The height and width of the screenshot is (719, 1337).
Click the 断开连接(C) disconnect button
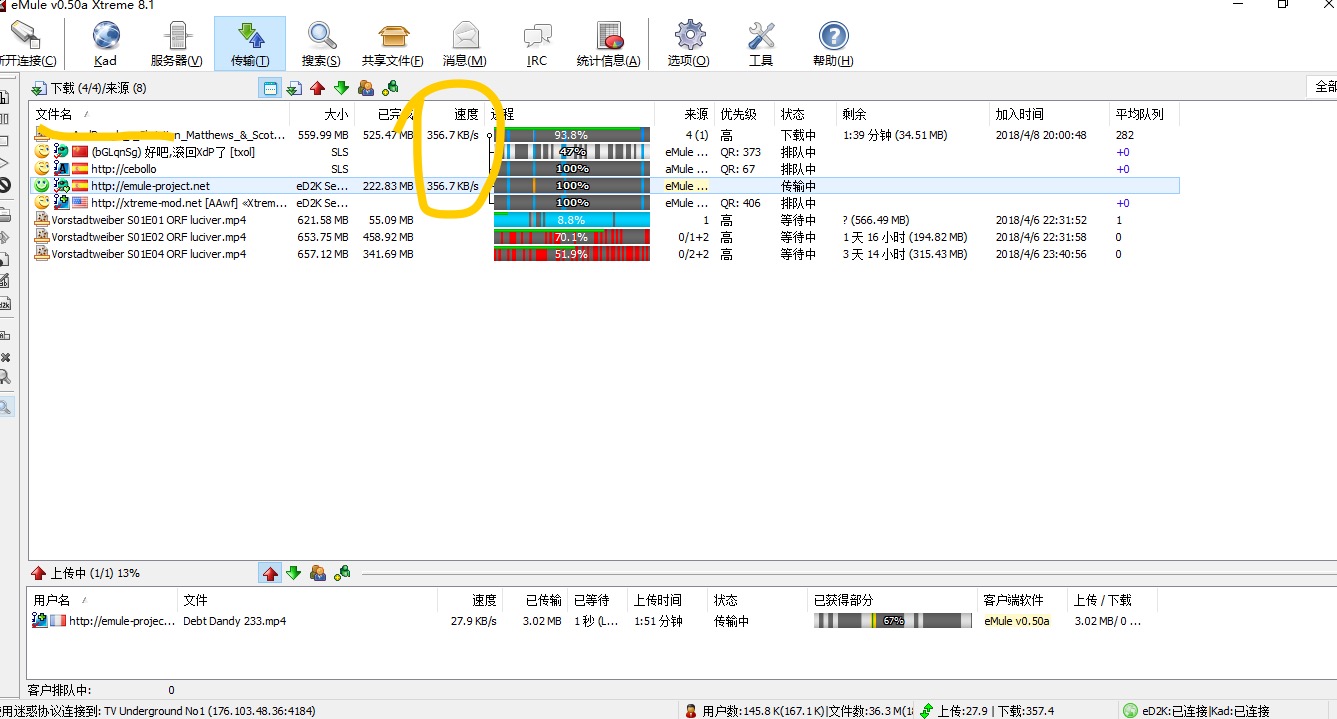point(27,45)
